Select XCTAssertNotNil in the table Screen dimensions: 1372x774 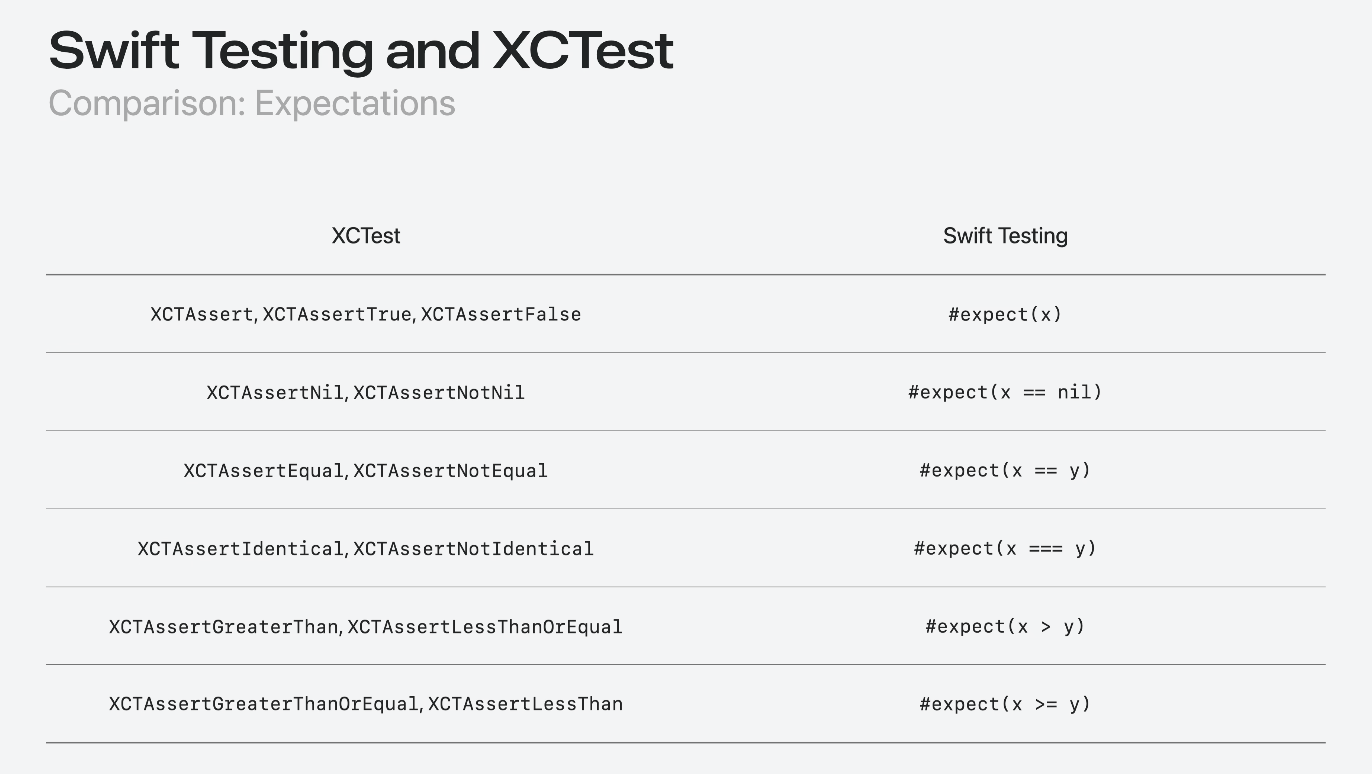[x=439, y=392]
